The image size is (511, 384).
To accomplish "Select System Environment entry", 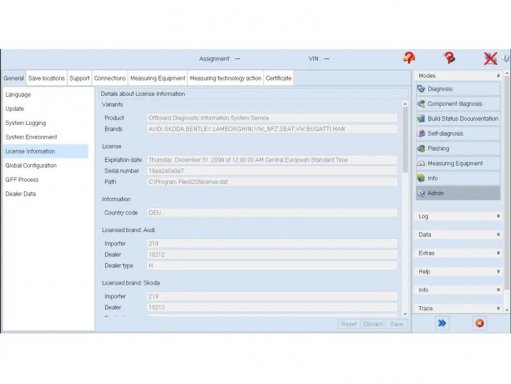I will coord(46,137).
